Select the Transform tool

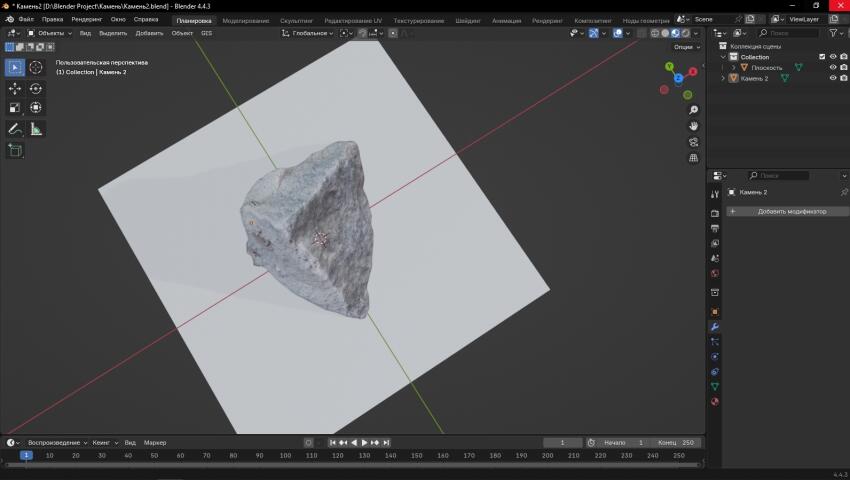tap(36, 107)
